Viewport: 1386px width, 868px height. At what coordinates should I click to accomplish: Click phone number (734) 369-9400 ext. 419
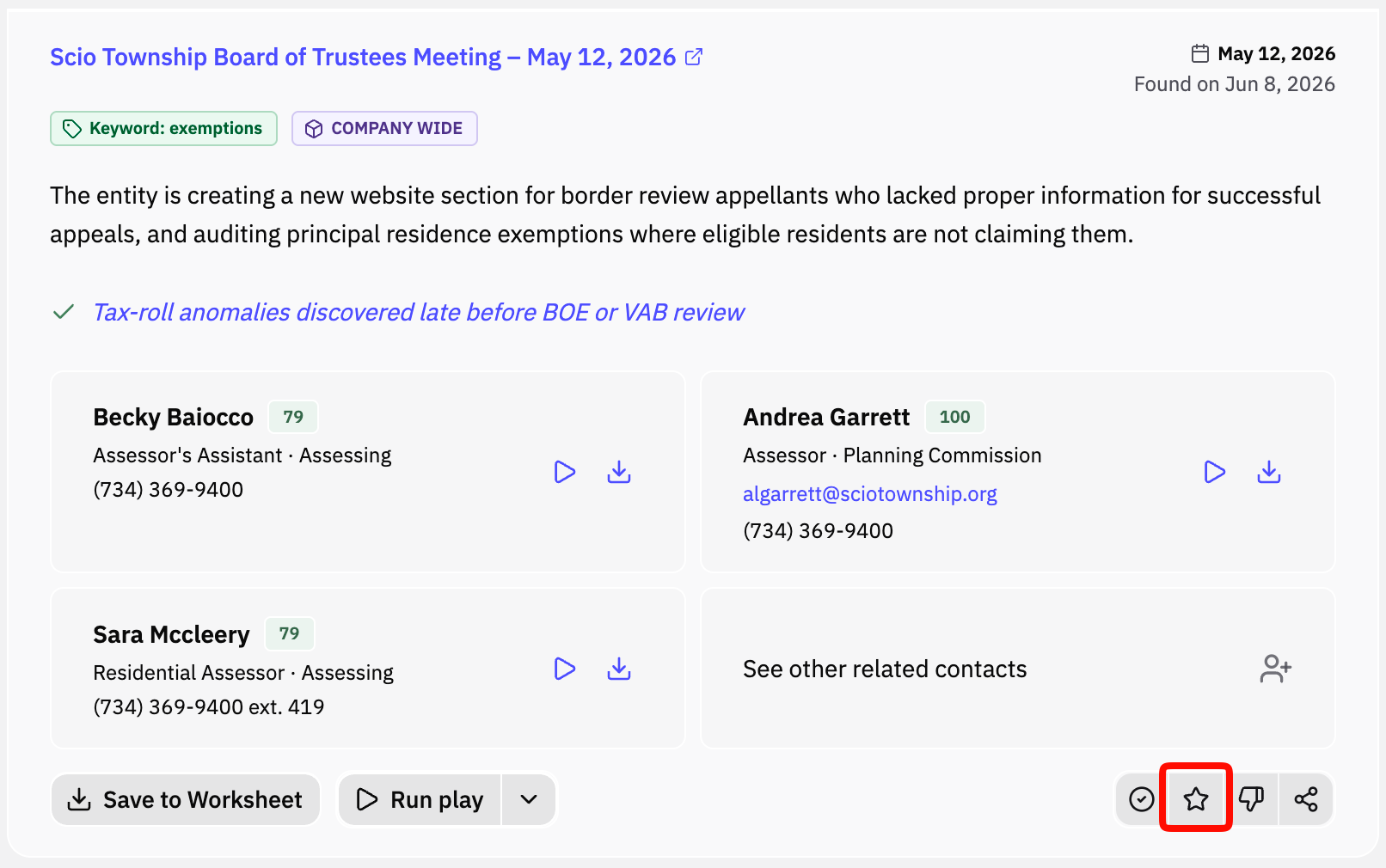click(209, 706)
